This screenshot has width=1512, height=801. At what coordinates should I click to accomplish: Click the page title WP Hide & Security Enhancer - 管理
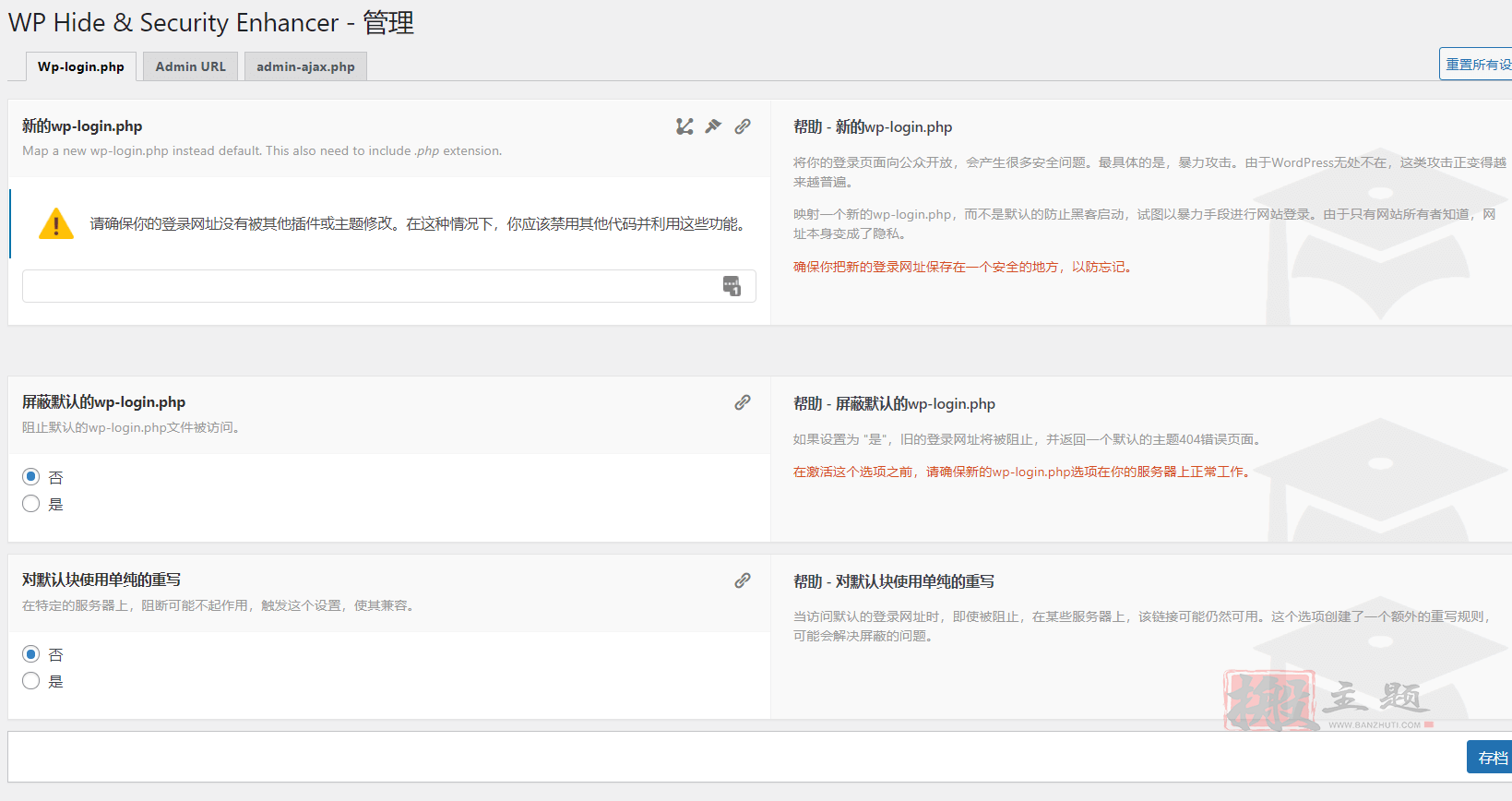point(211,22)
